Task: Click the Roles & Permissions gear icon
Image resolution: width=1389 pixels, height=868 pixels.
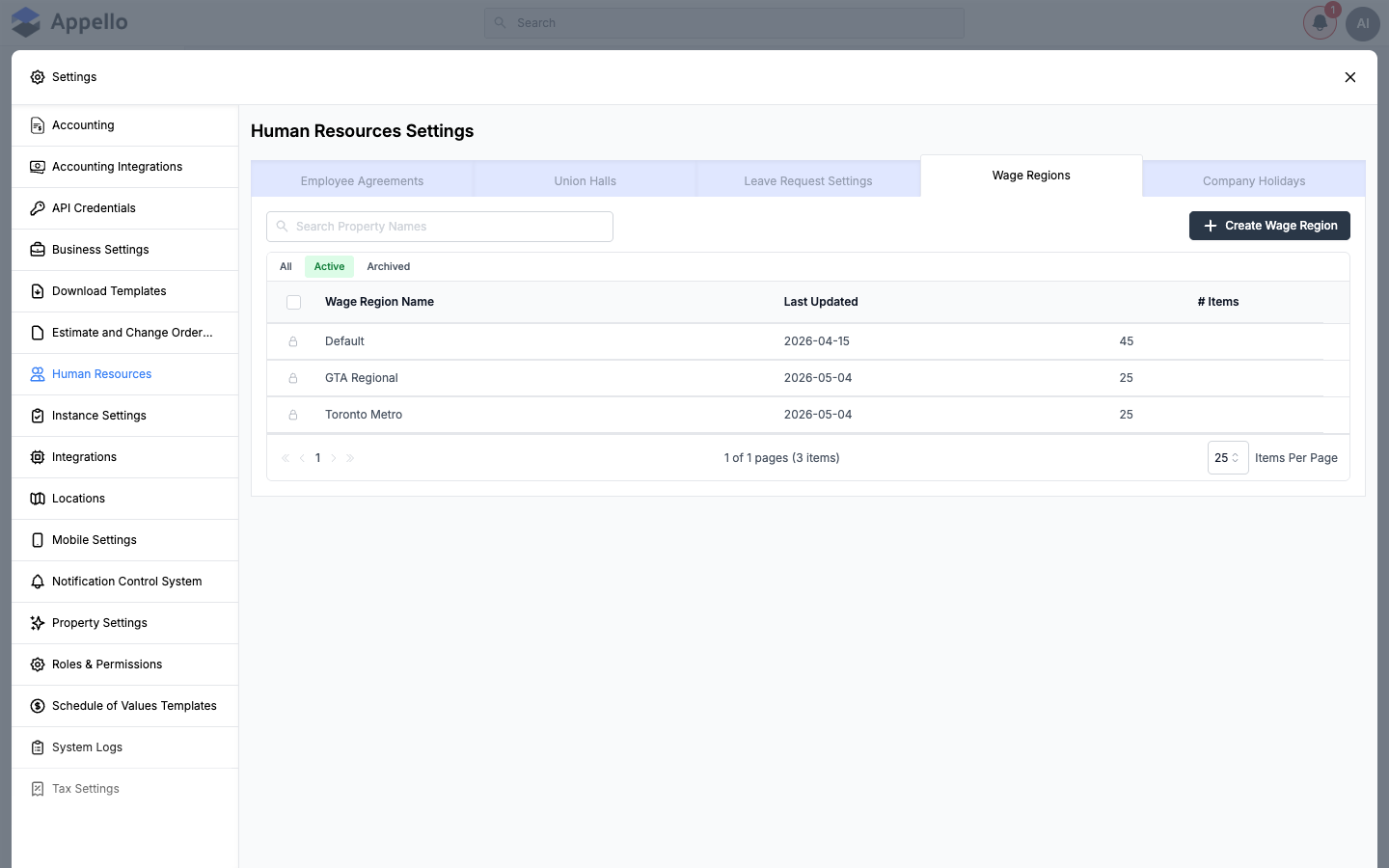Action: 38,665
